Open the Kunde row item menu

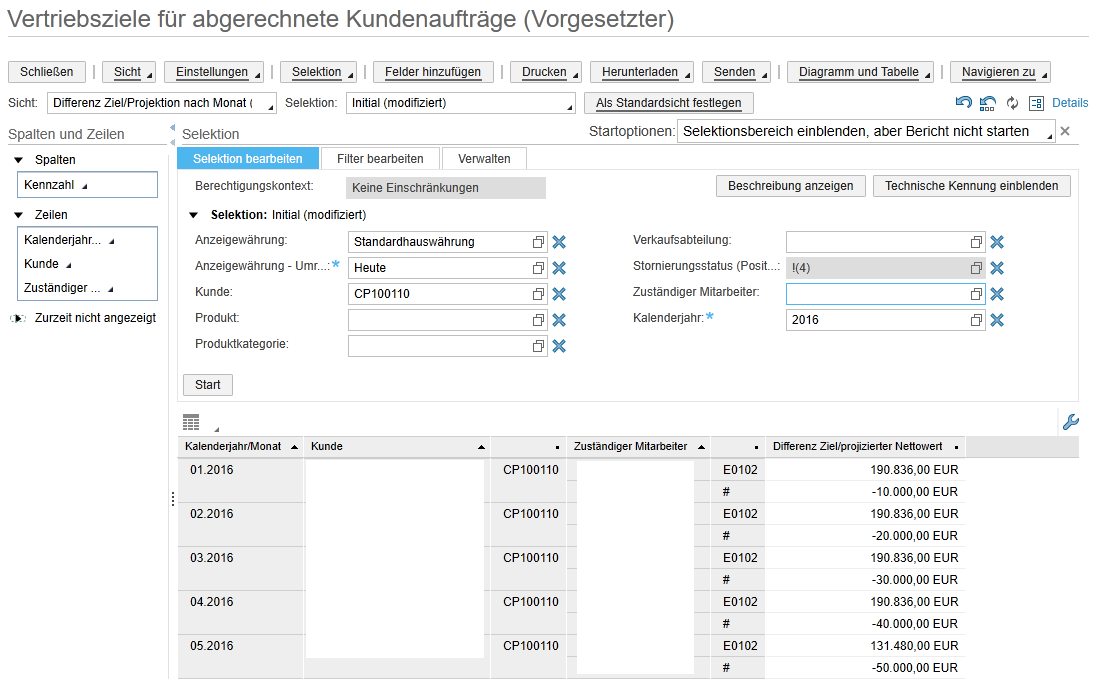(68, 266)
